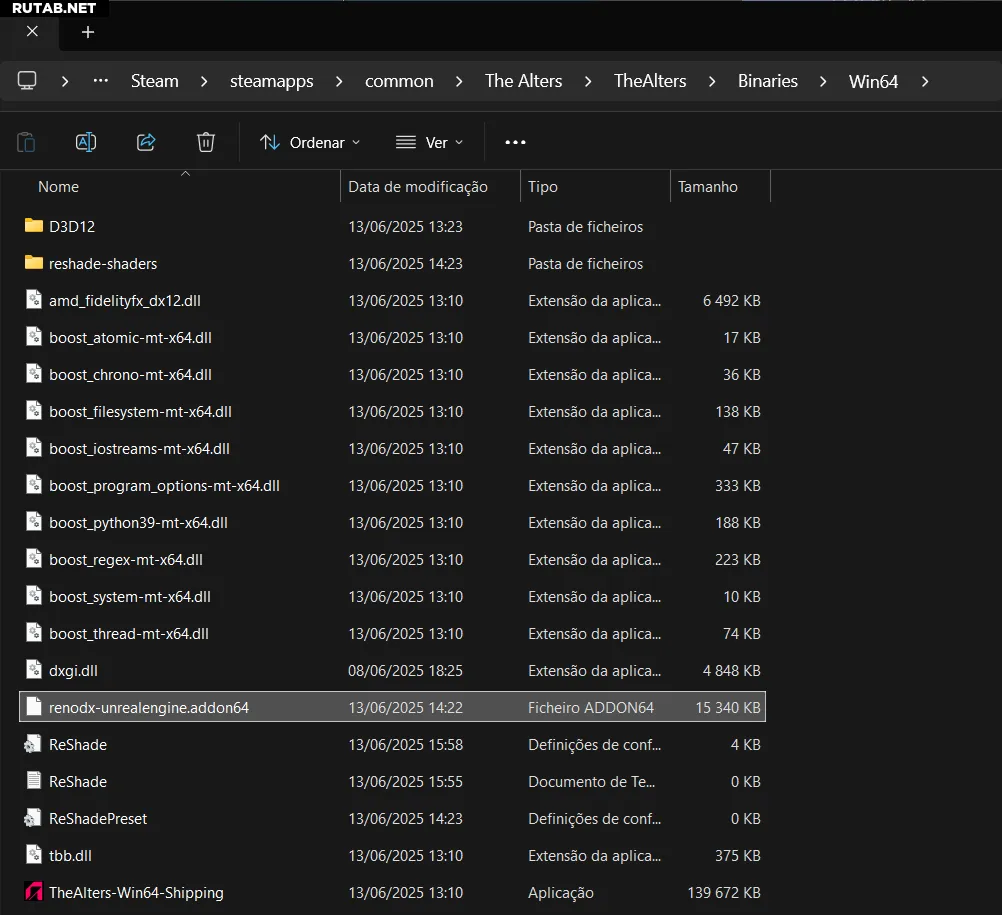Select the boost_filesystem-mt-x64.dll file name

pyautogui.click(x=141, y=411)
